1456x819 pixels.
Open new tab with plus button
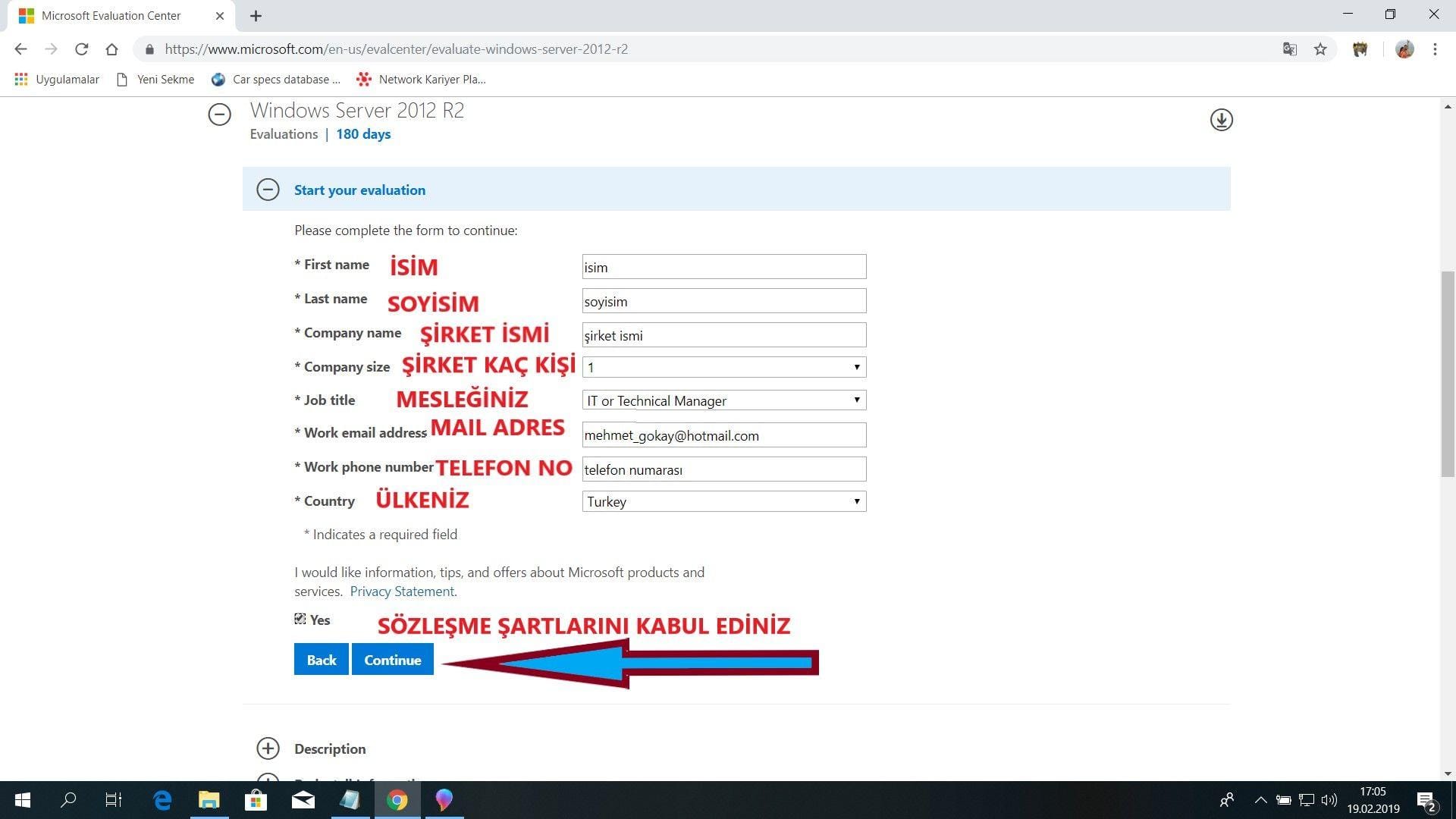(x=256, y=16)
